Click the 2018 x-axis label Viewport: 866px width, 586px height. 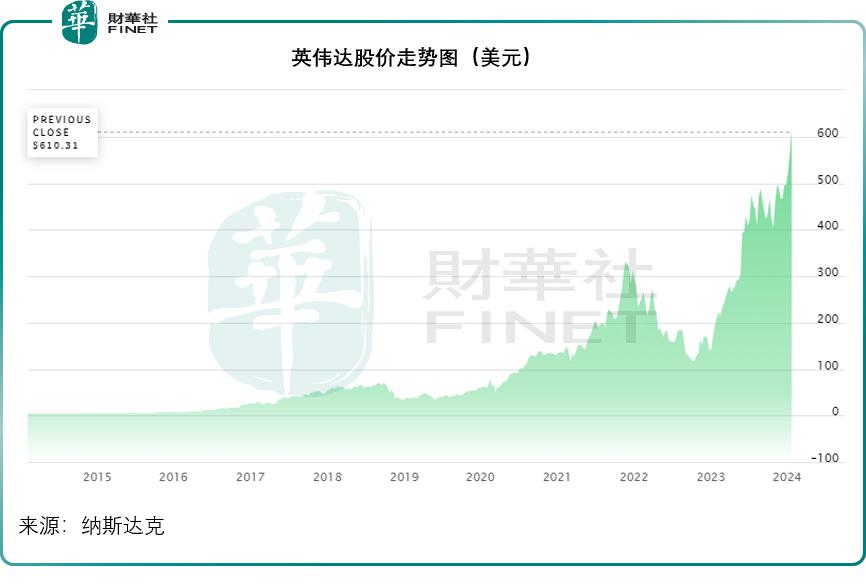[x=328, y=477]
